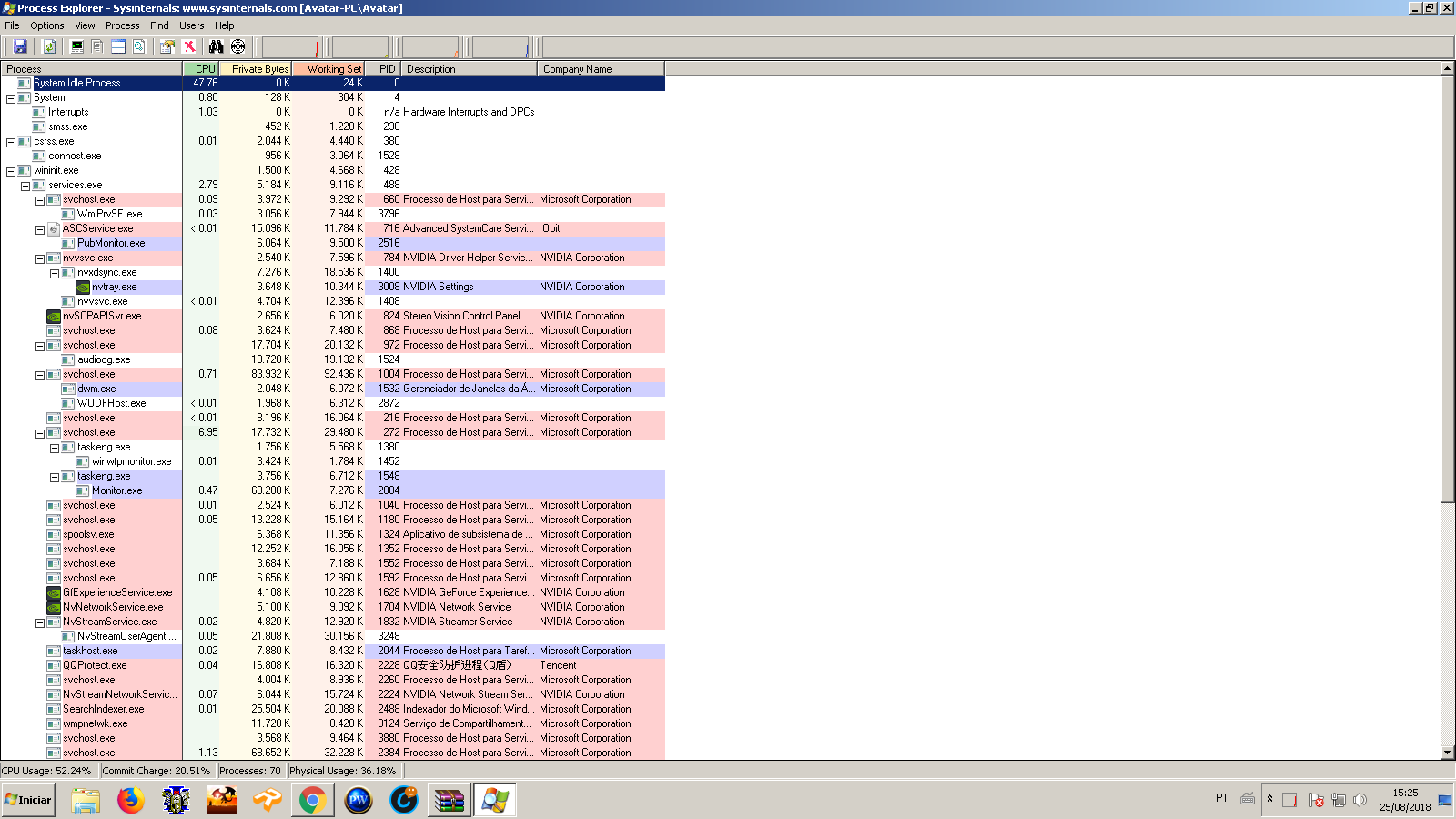The image size is (1456, 819).
Task: Open the Process menu
Action: click(122, 25)
